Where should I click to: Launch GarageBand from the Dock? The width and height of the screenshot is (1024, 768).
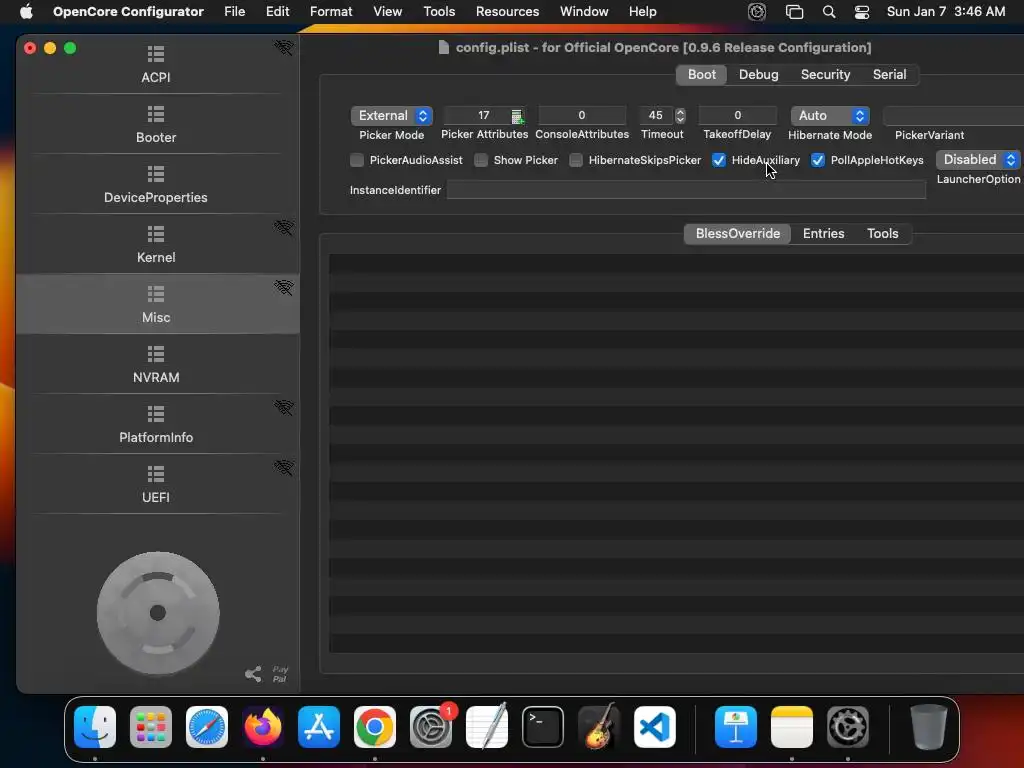(598, 727)
